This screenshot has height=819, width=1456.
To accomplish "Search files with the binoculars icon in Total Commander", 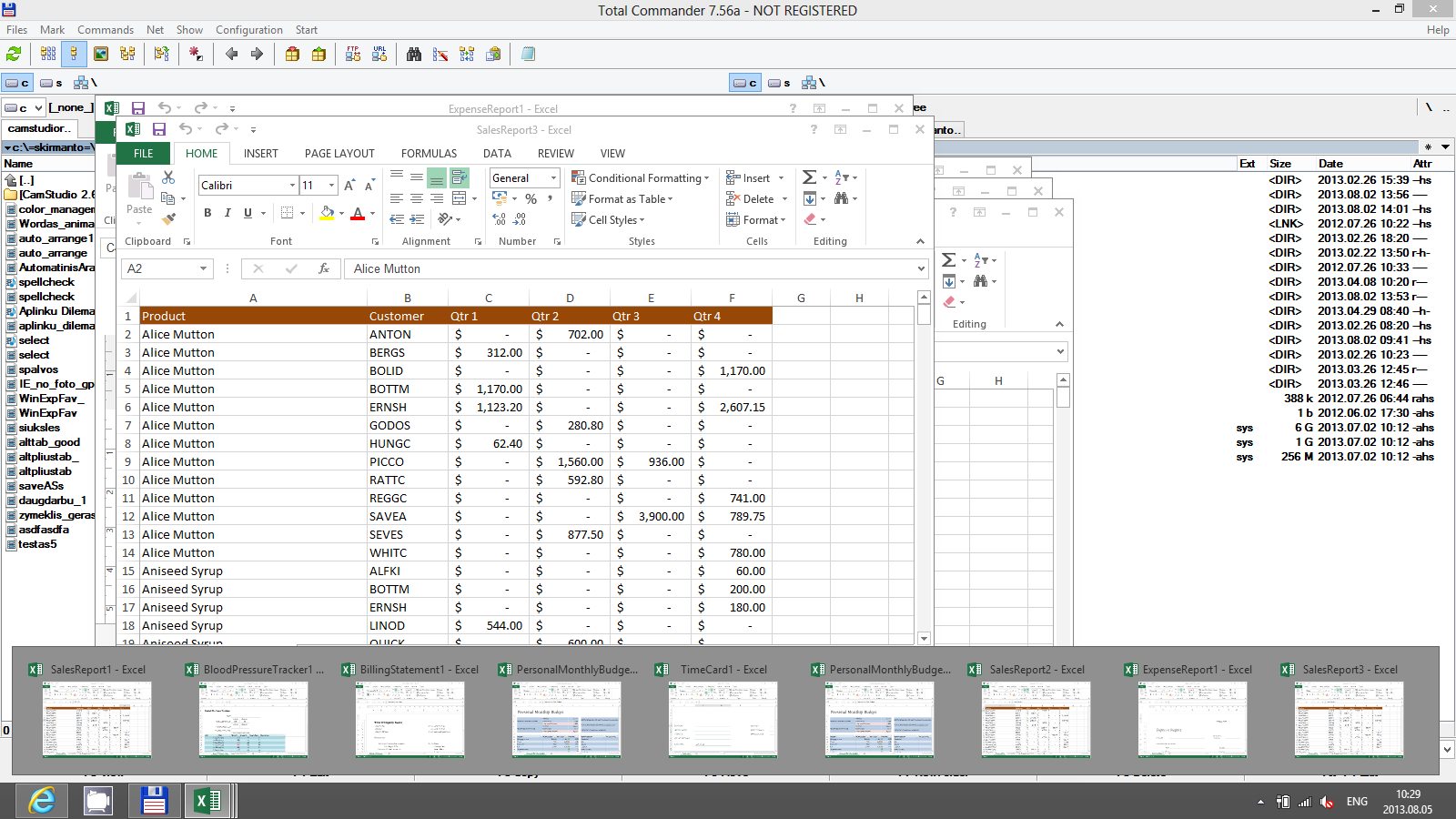I will (414, 55).
